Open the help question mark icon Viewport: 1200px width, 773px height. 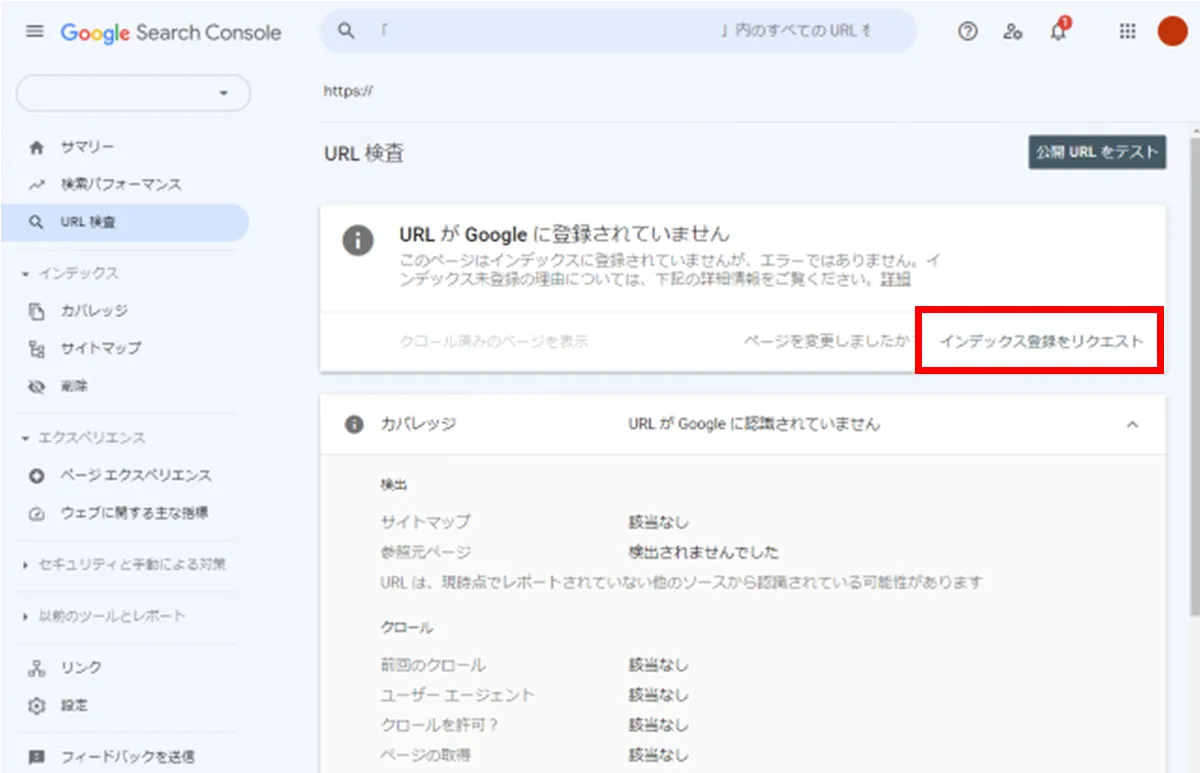(x=967, y=31)
